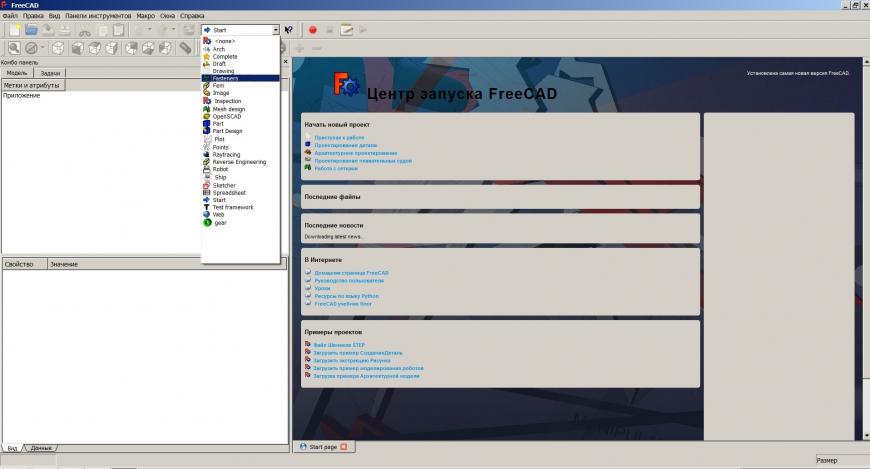Select the Start page document tab
The image size is (870, 469).
point(323,446)
